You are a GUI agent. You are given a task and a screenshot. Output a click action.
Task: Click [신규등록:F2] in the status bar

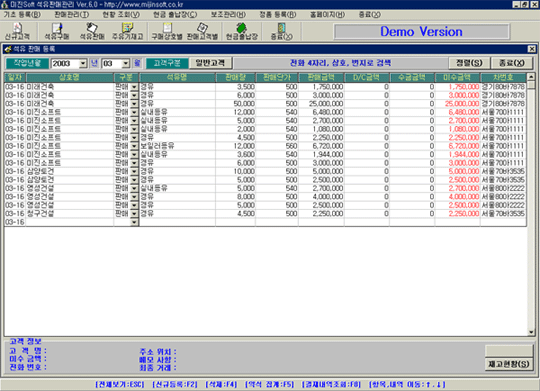pos(175,384)
